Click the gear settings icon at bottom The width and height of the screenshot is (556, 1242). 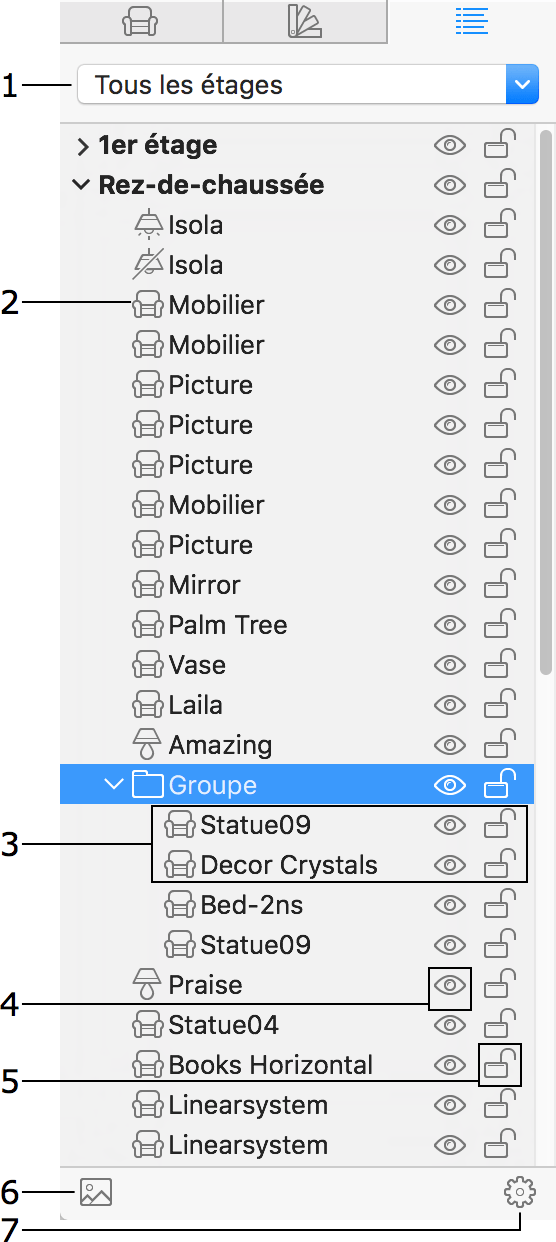pyautogui.click(x=520, y=1192)
